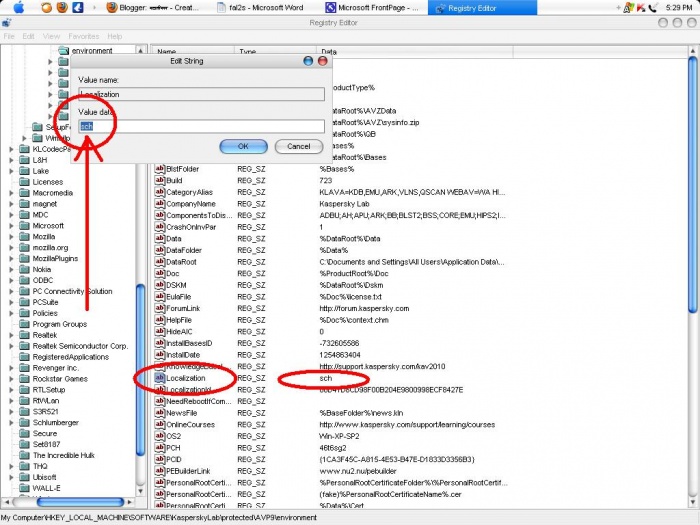Viewport: 700px width, 525px height.
Task: Switch to Microsoft FrontPage taskbar window
Action: pyautogui.click(x=372, y=8)
